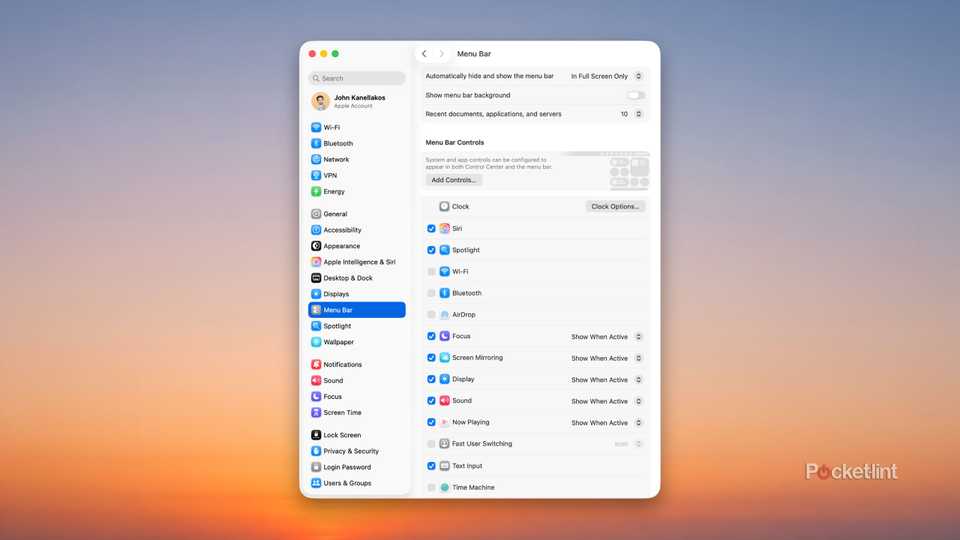Click the Search field in the sidebar

click(357, 78)
